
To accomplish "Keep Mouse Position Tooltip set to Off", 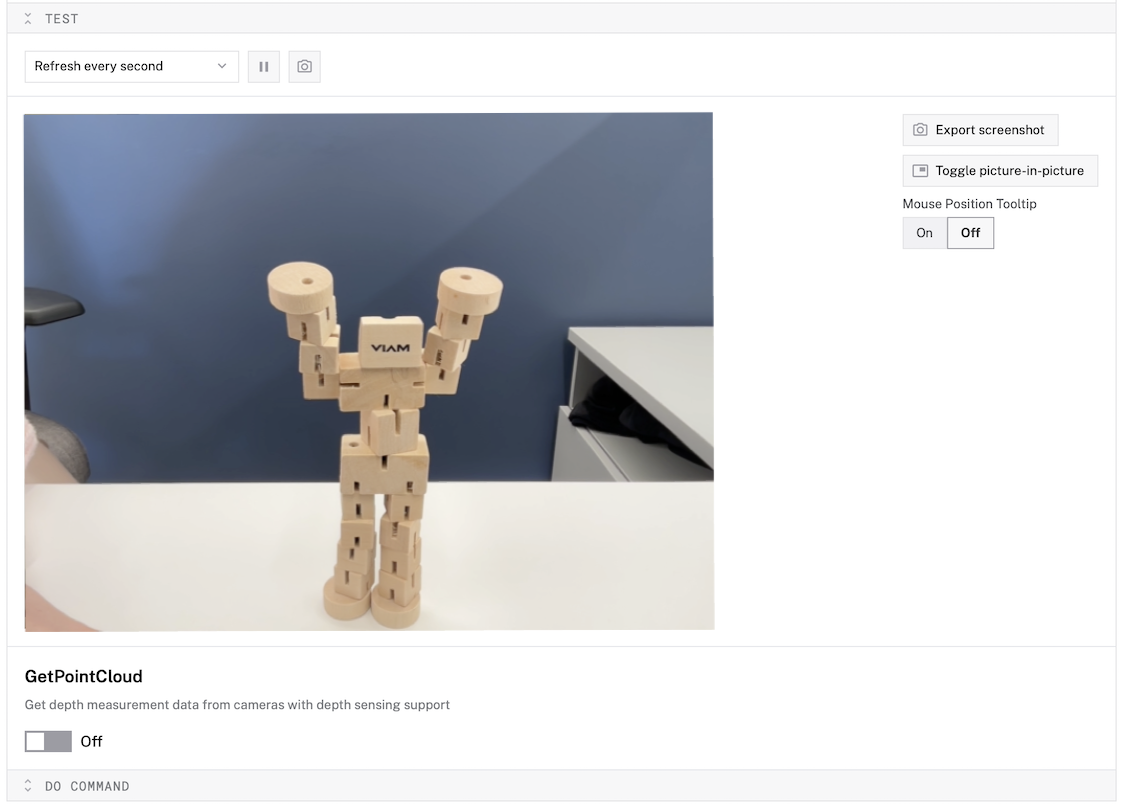I will click(x=970, y=232).
